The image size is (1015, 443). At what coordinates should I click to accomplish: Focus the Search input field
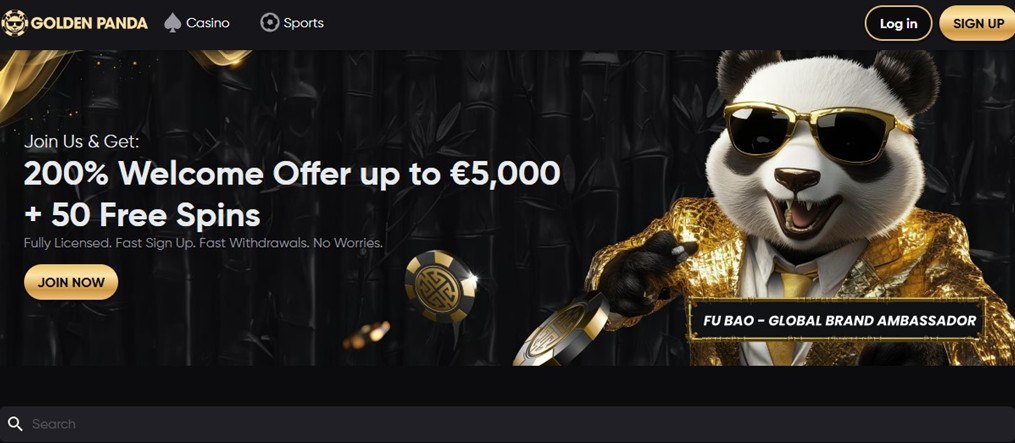point(508,424)
